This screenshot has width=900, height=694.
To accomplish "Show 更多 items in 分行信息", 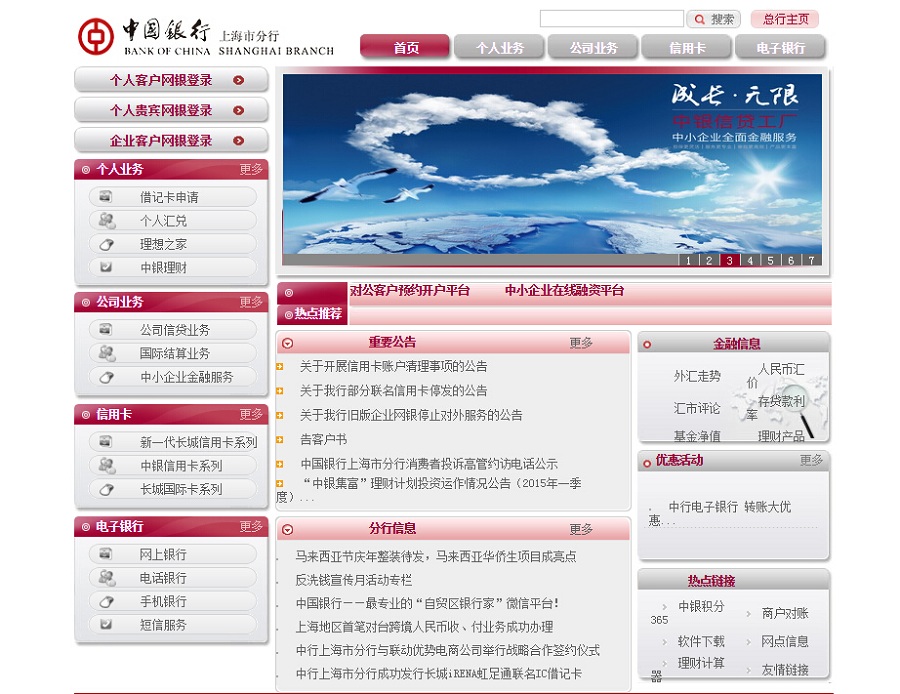I will click(581, 529).
